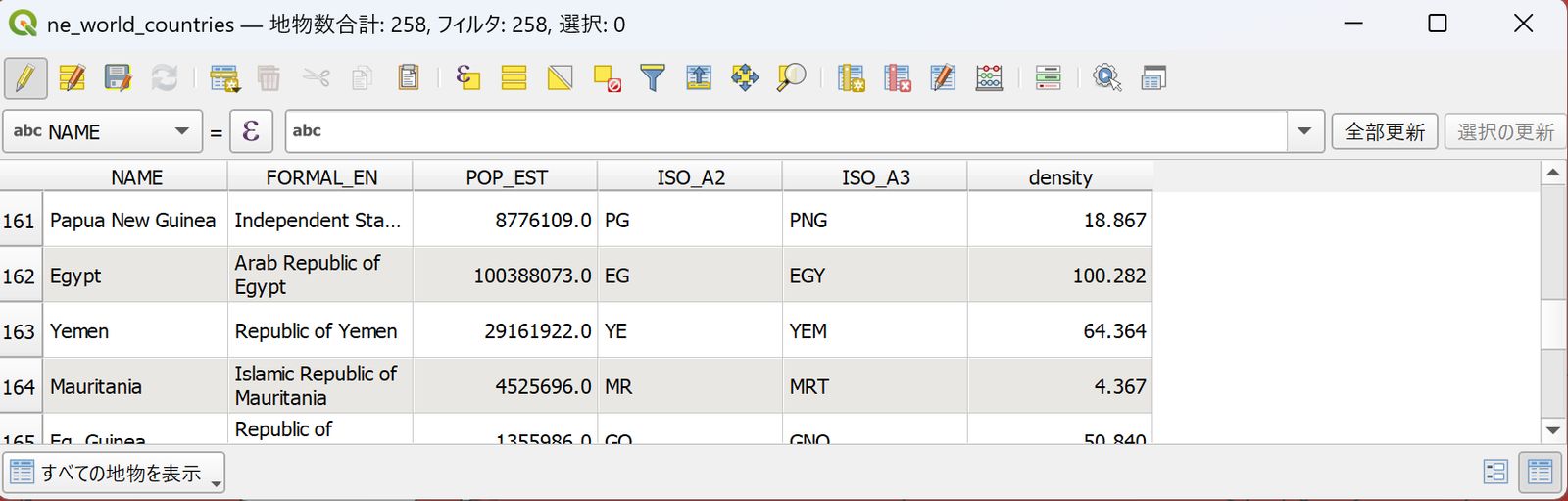The height and width of the screenshot is (501, 1568).
Task: Open the field calculator abacus icon
Action: pyautogui.click(x=989, y=77)
